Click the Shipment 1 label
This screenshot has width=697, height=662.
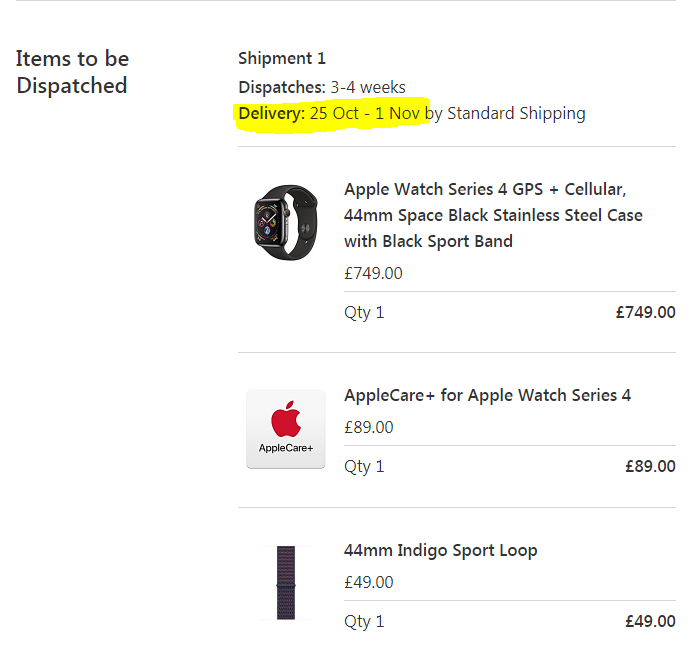click(282, 58)
